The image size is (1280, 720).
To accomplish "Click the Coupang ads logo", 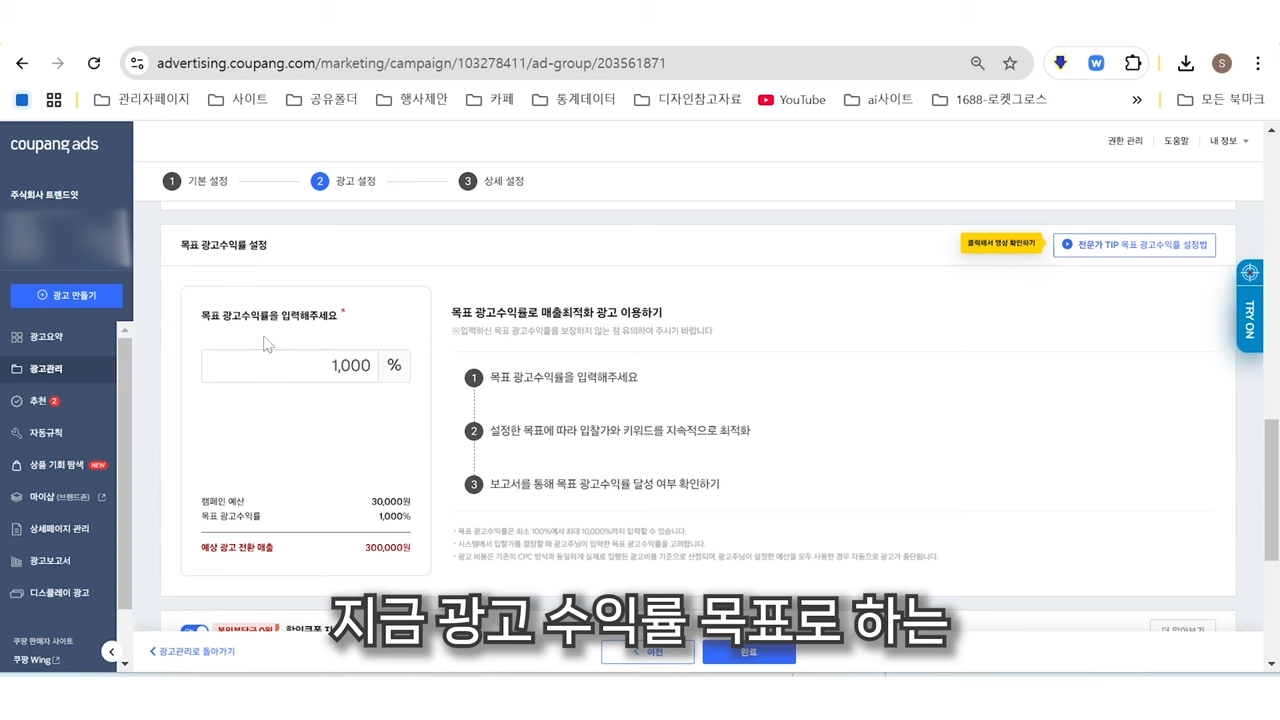I will [54, 144].
